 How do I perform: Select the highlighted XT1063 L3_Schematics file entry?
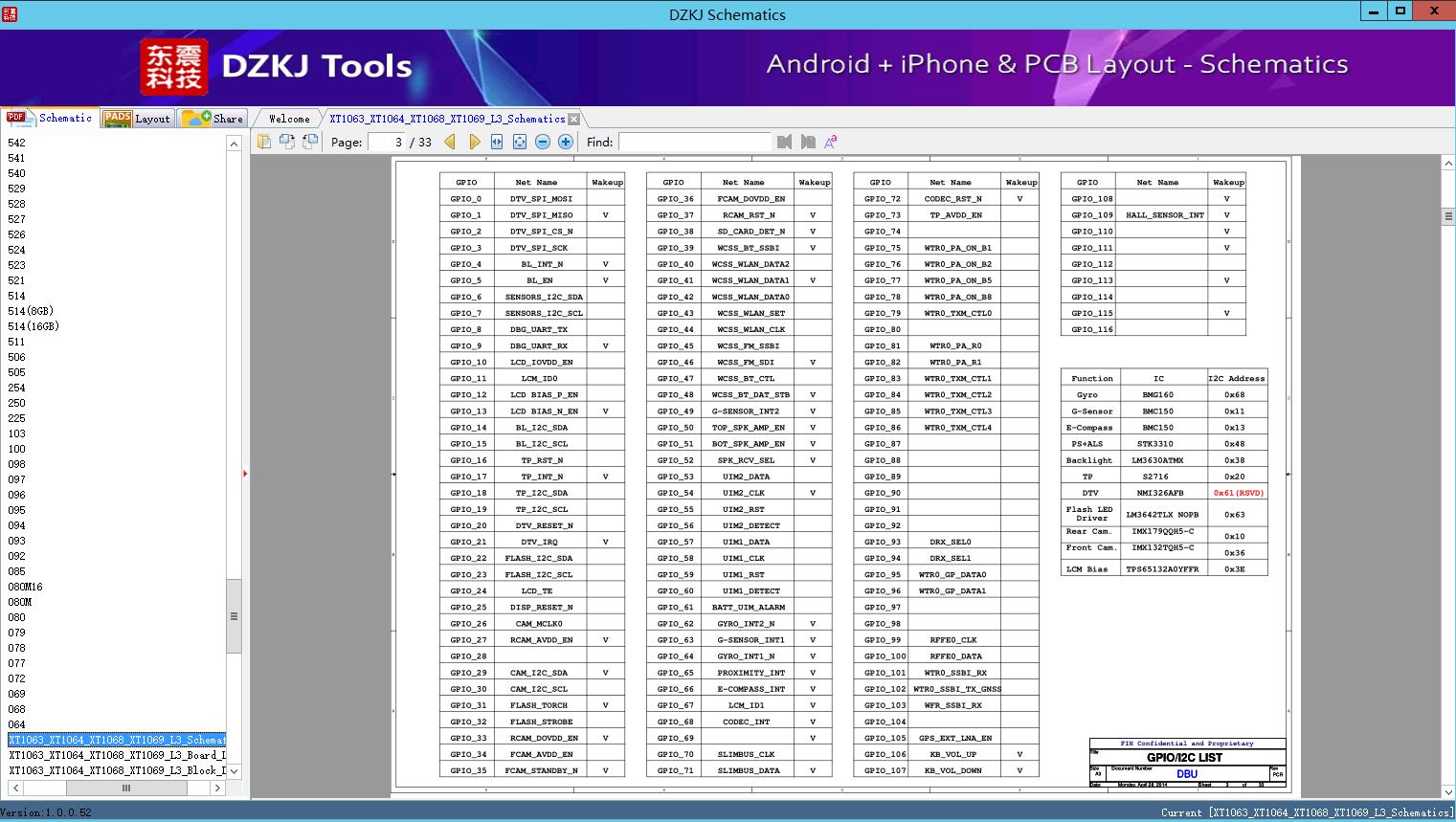coord(117,740)
